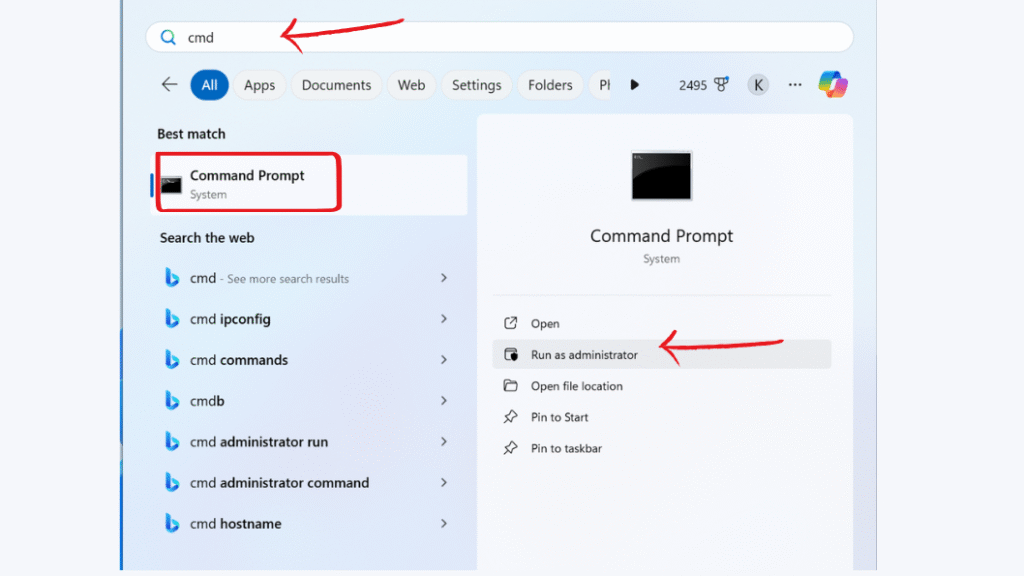Select the Command Prompt best match result

pos(310,185)
